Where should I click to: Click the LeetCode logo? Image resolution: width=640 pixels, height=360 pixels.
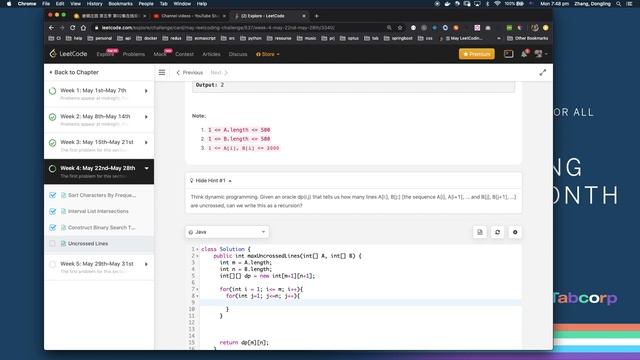pos(68,54)
